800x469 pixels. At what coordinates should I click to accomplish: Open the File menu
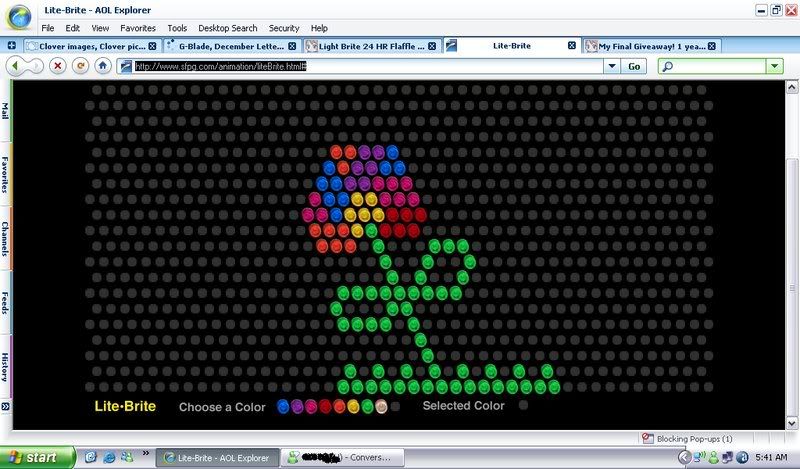48,28
